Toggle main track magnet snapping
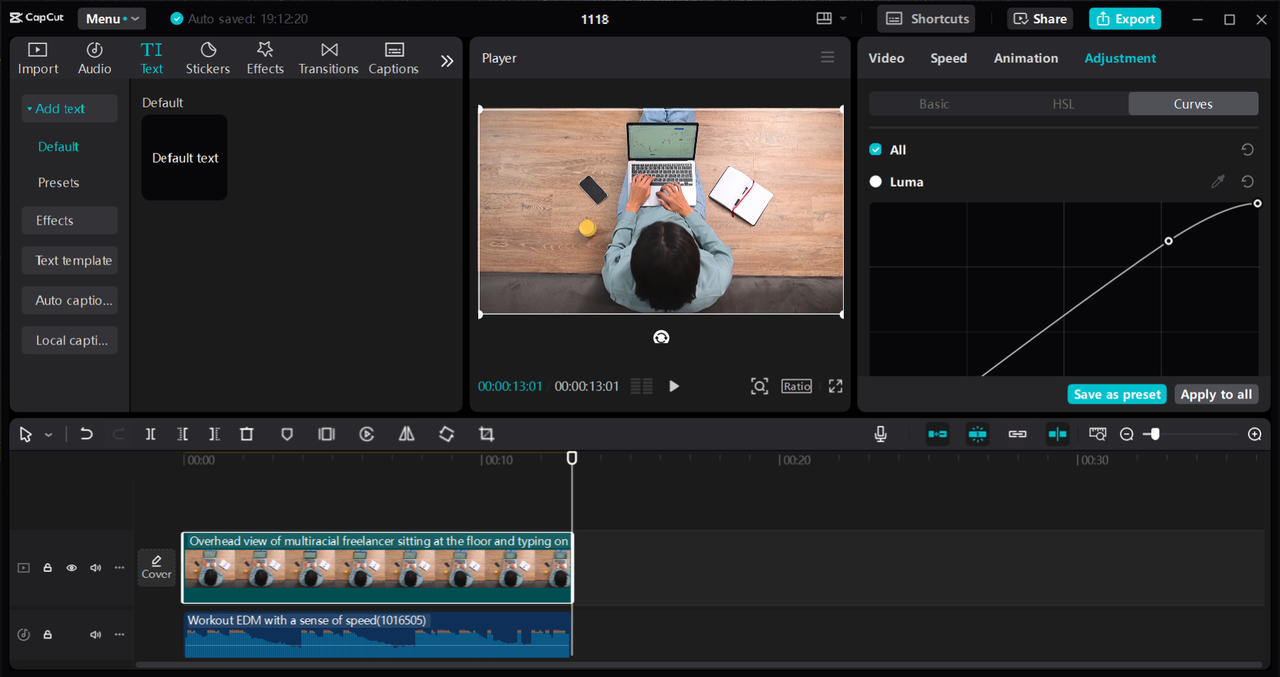Screen dimensions: 1280x677 click(x=937, y=434)
